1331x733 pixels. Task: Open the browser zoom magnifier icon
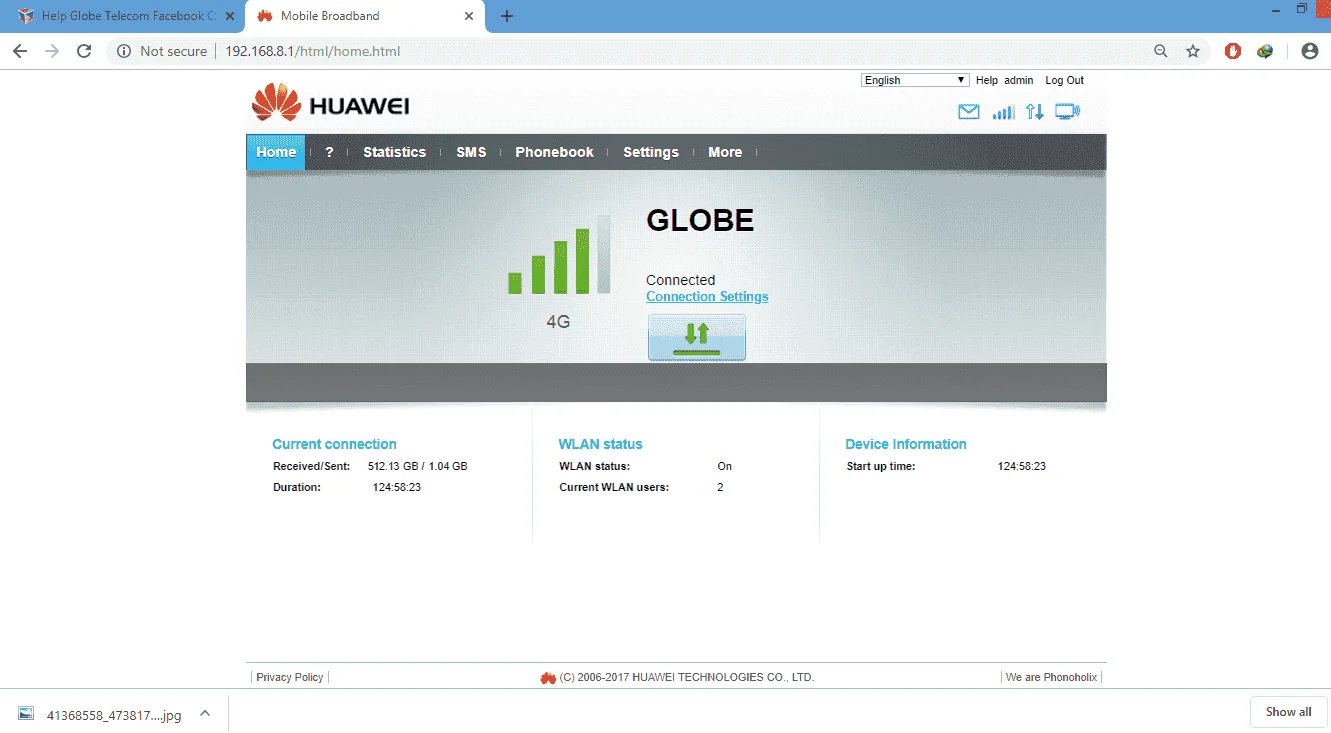click(1161, 51)
